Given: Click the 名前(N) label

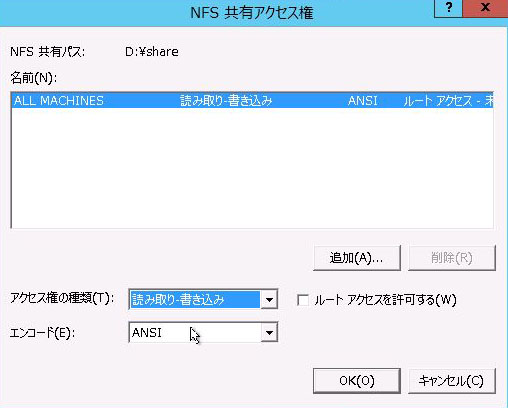Looking at the screenshot, I should 34,78.
